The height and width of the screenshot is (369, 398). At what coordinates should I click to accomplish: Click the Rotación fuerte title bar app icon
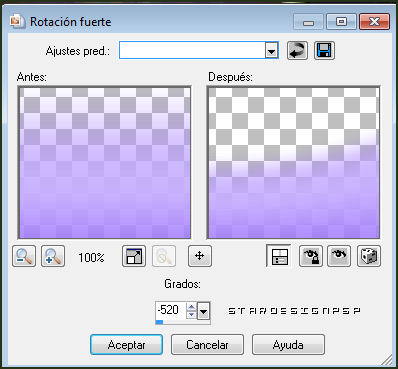pos(17,22)
